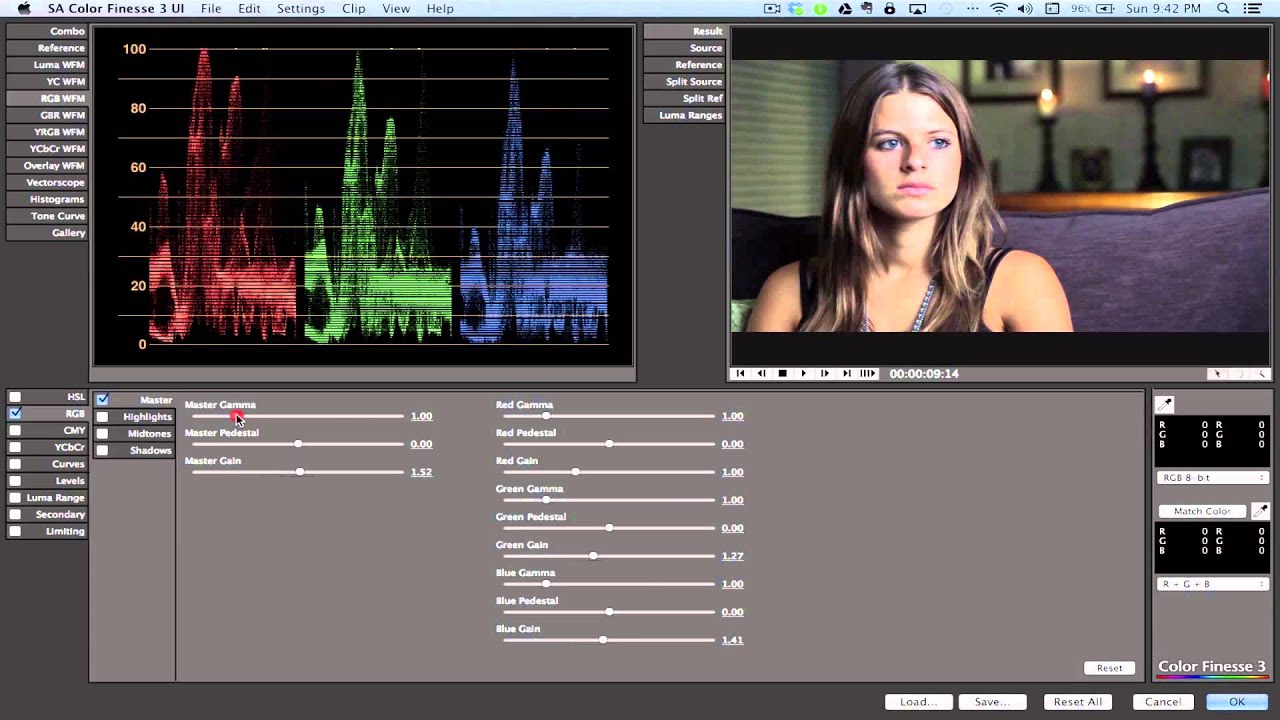Pick a color sample with the top eyedropper

coord(1164,404)
